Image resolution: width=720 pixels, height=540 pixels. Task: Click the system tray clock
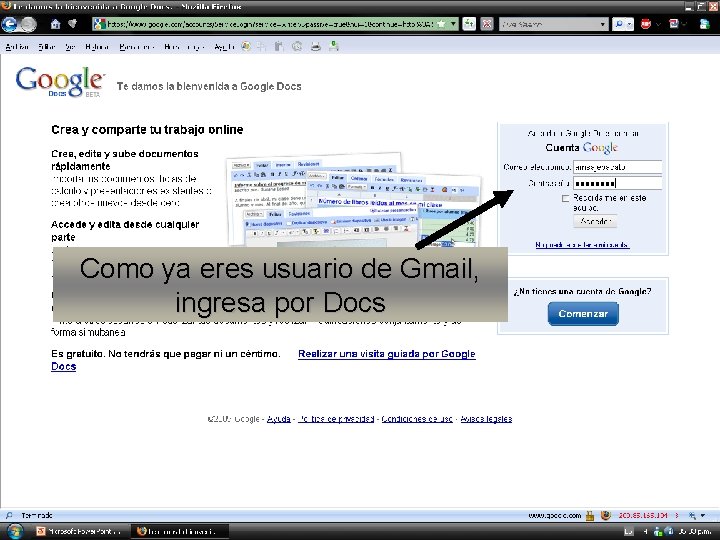click(x=695, y=532)
